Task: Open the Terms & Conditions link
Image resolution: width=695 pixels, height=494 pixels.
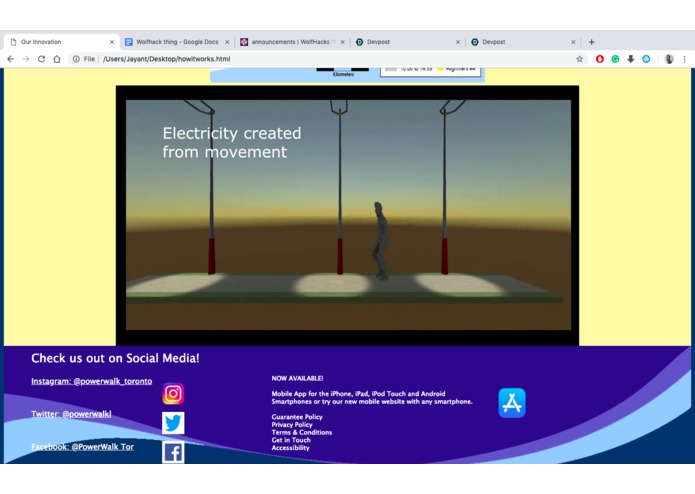Action: coord(302,432)
